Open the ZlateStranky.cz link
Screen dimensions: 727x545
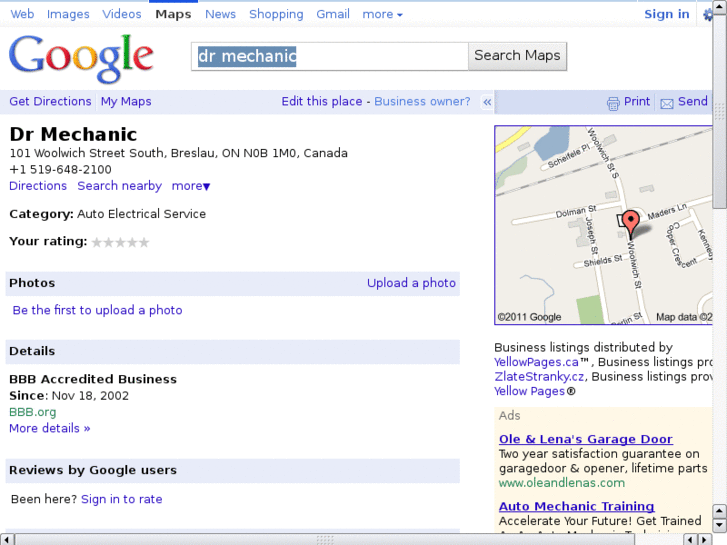(x=539, y=377)
